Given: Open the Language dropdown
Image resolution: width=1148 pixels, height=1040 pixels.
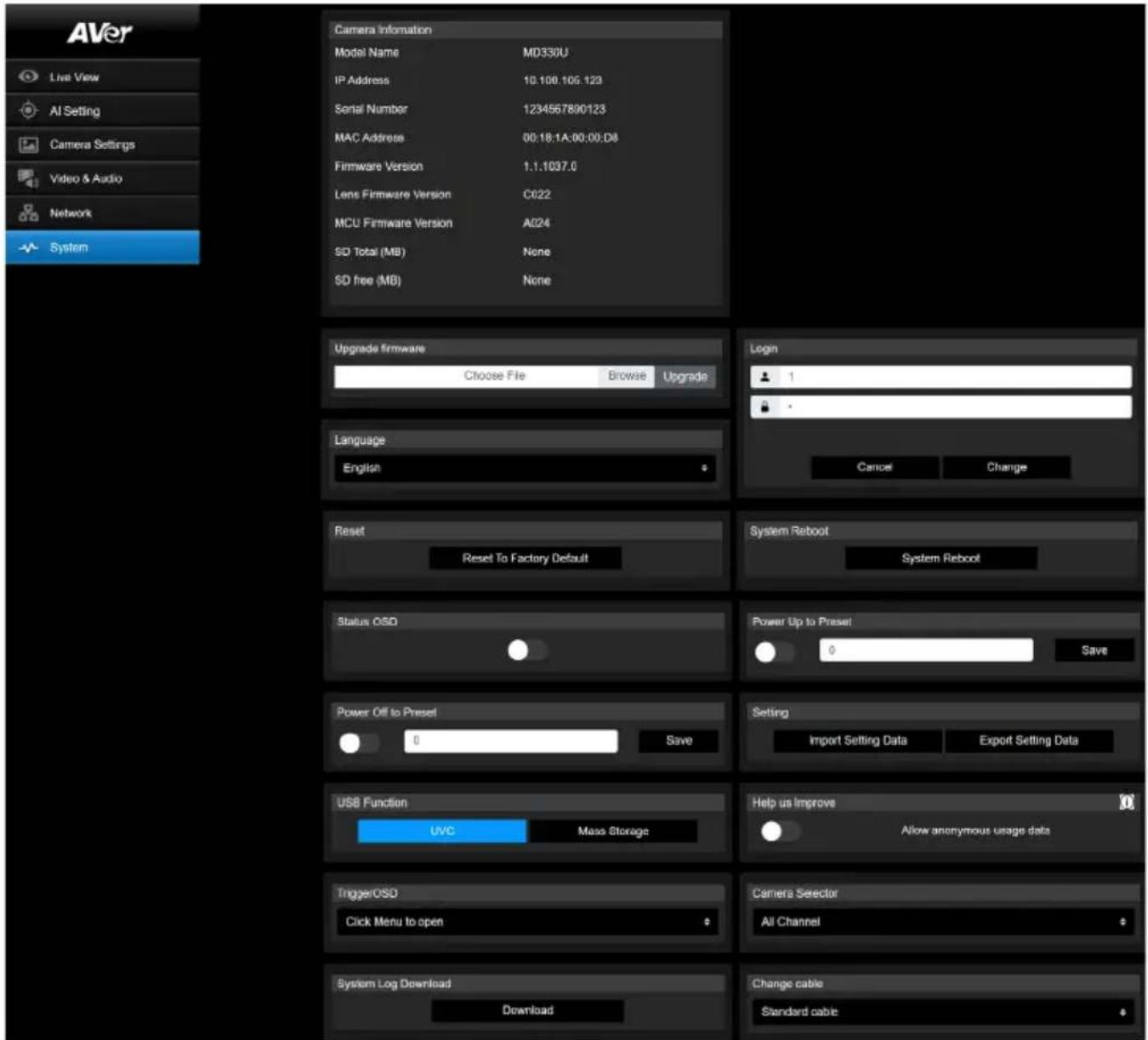Looking at the screenshot, I should click(525, 468).
